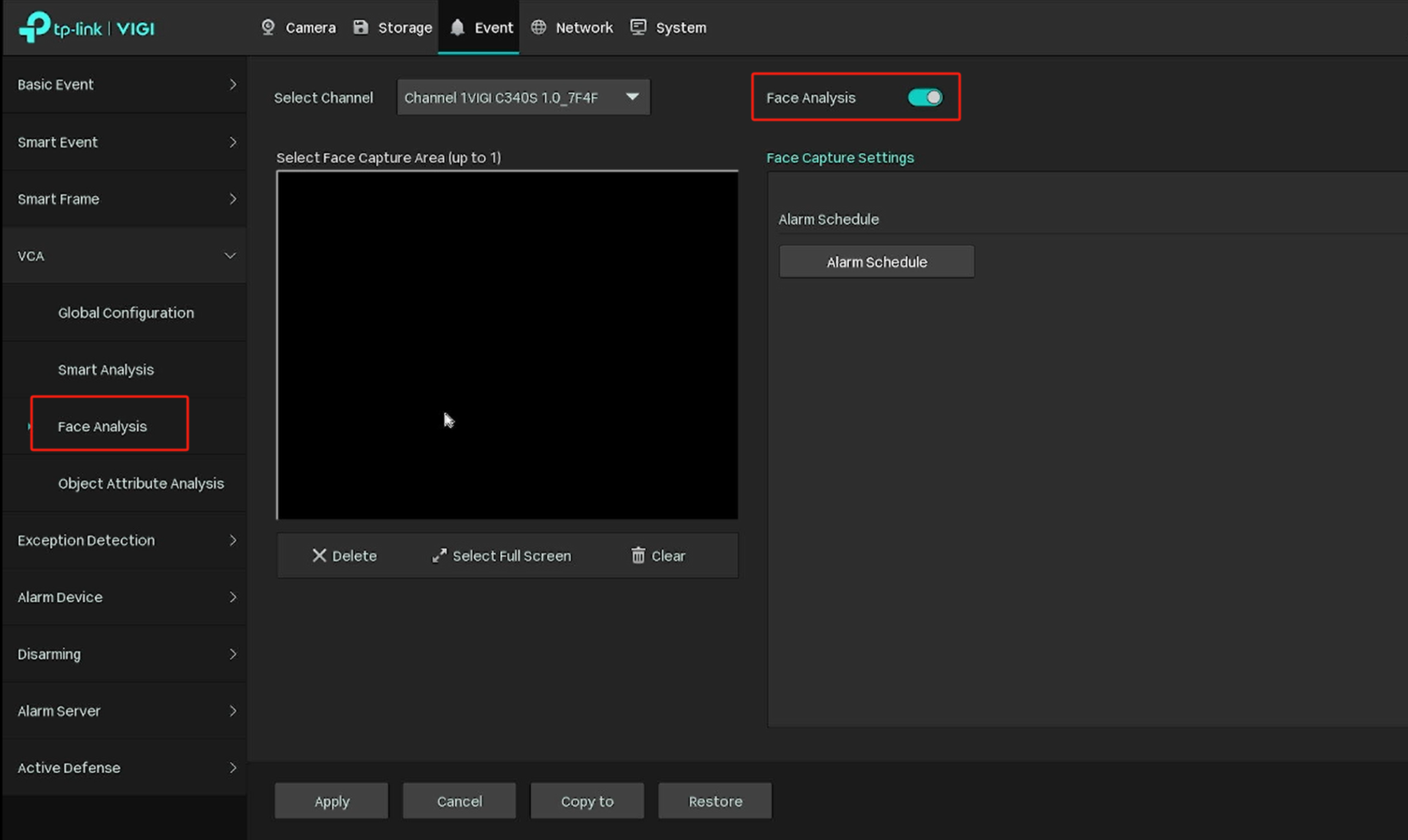Expand the Alarm Device section
The width and height of the screenshot is (1408, 840).
tap(124, 597)
